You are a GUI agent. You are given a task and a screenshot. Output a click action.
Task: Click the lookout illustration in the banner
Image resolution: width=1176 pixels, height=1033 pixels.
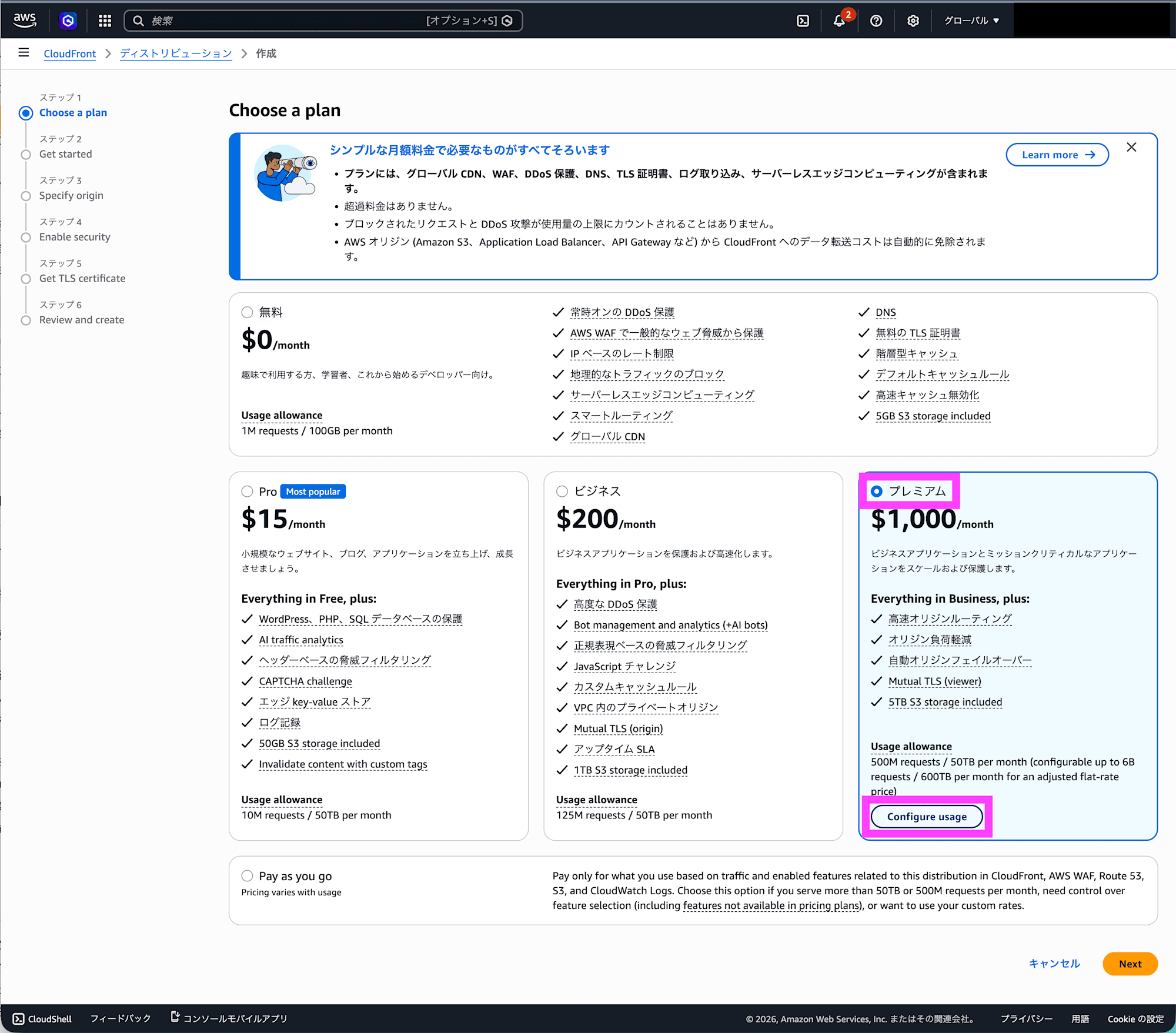tap(286, 173)
